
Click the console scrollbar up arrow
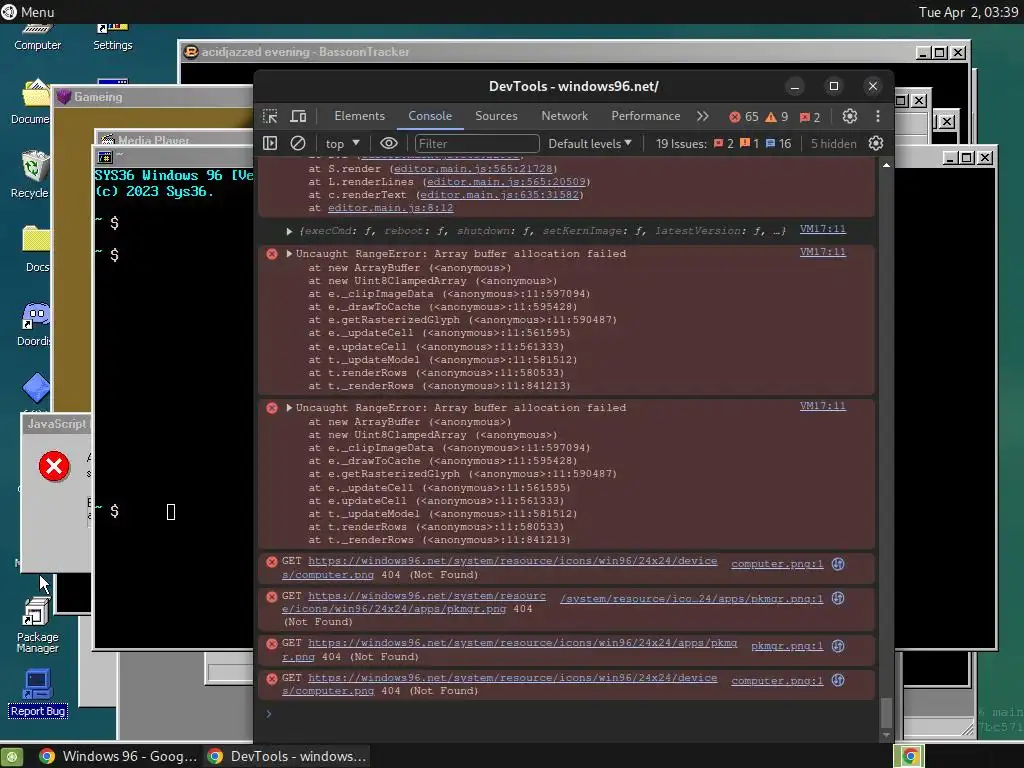click(x=886, y=165)
